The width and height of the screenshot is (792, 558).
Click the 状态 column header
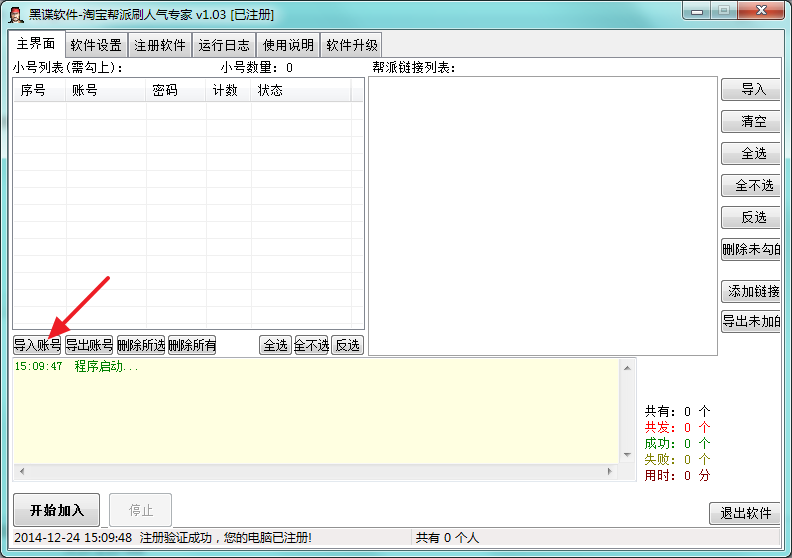pos(301,90)
